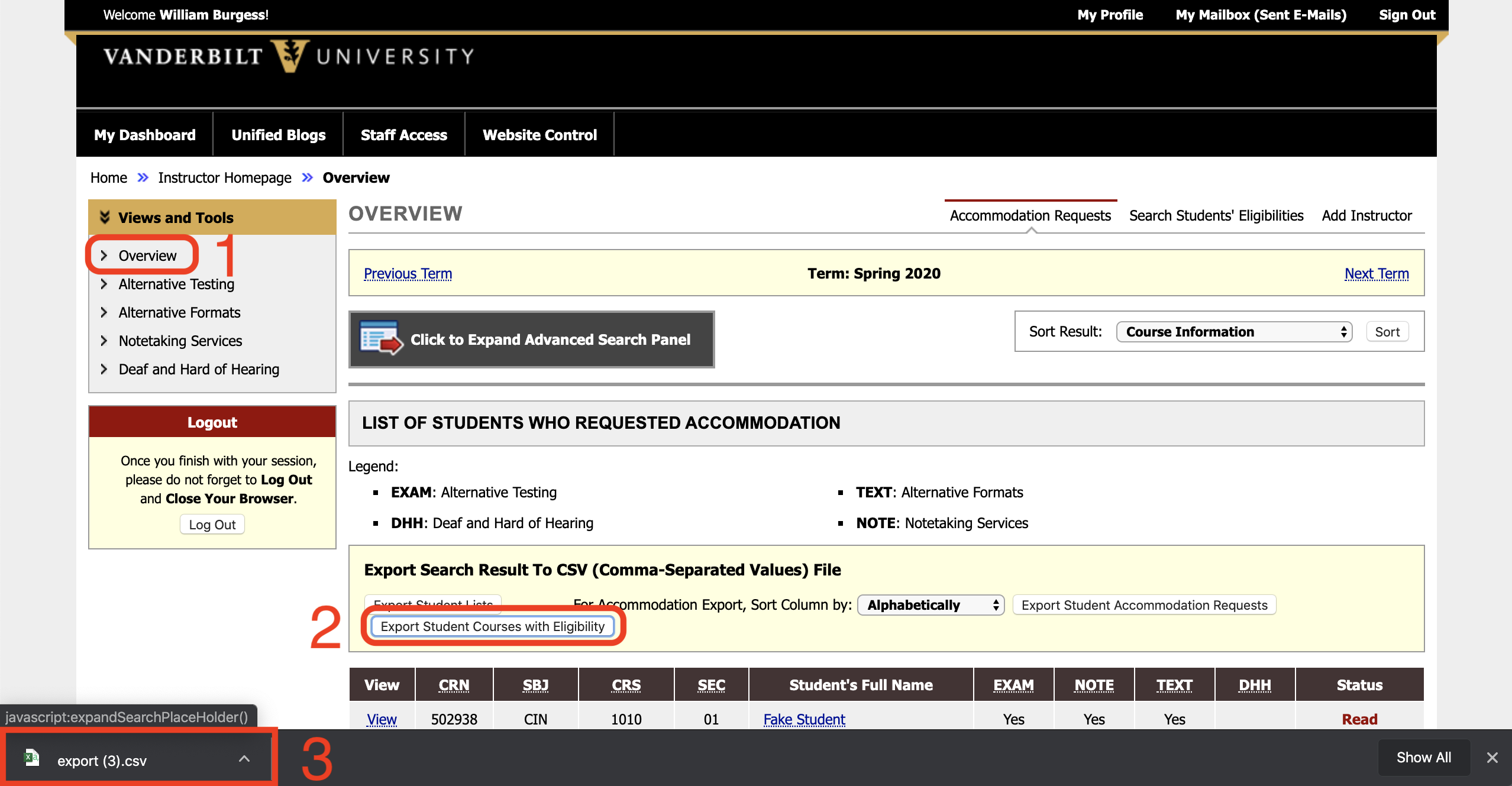This screenshot has width=1512, height=786.
Task: Open the Fake Student profile link
Action: click(804, 719)
